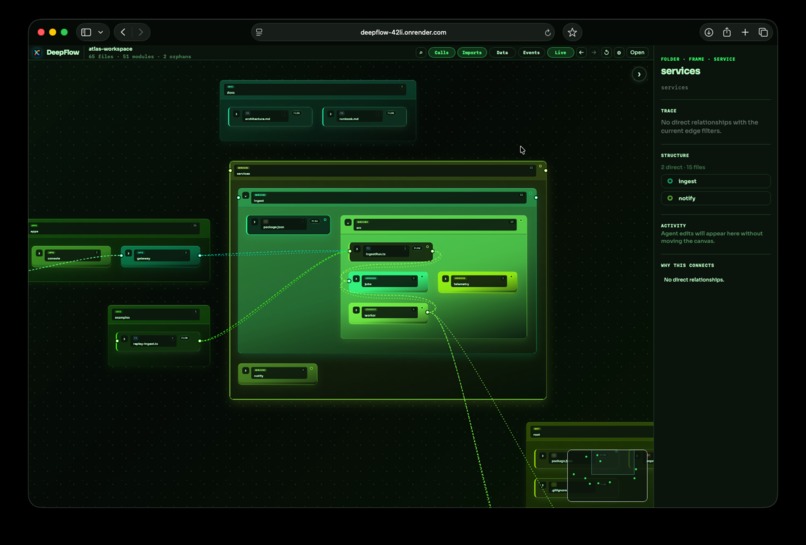Go back in Safari history

(x=123, y=32)
